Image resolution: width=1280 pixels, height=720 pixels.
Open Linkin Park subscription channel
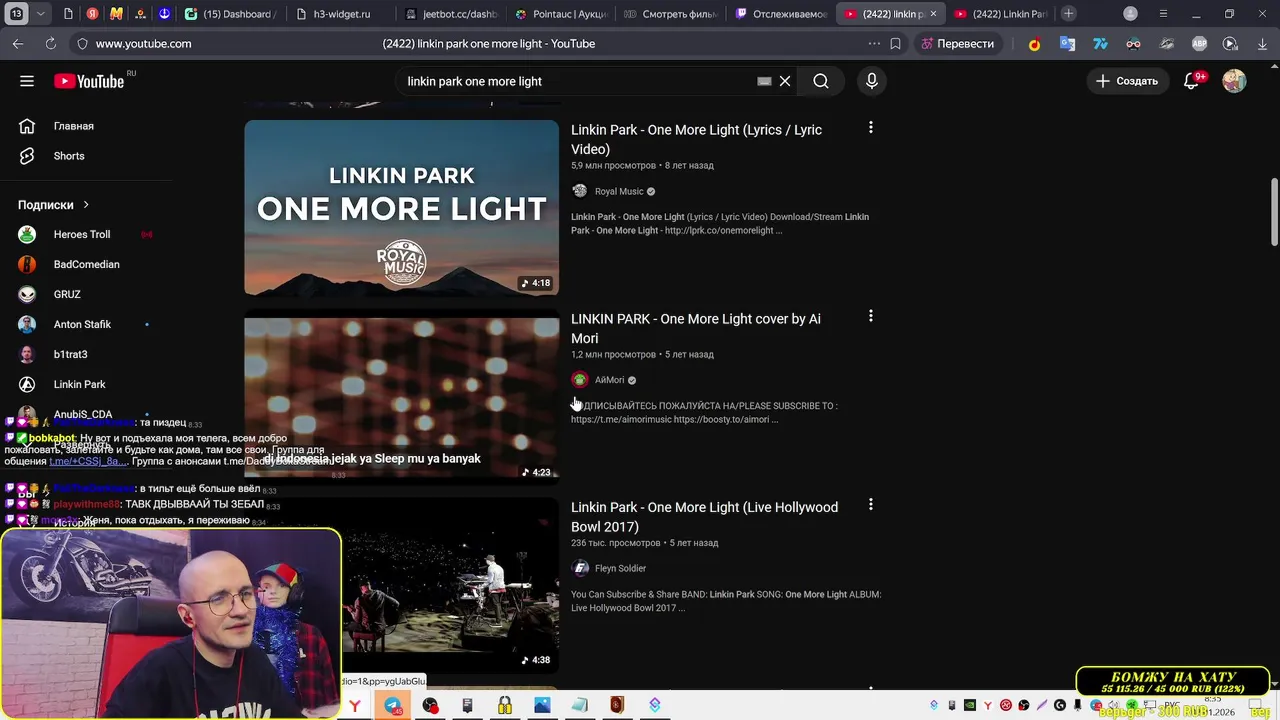click(x=79, y=384)
